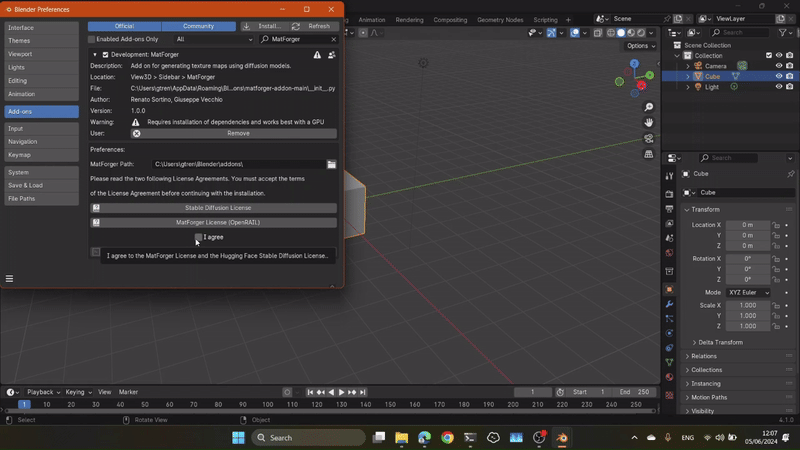The image size is (800, 450).
Task: Switch to the Compositing workspace tab
Action: point(450,20)
